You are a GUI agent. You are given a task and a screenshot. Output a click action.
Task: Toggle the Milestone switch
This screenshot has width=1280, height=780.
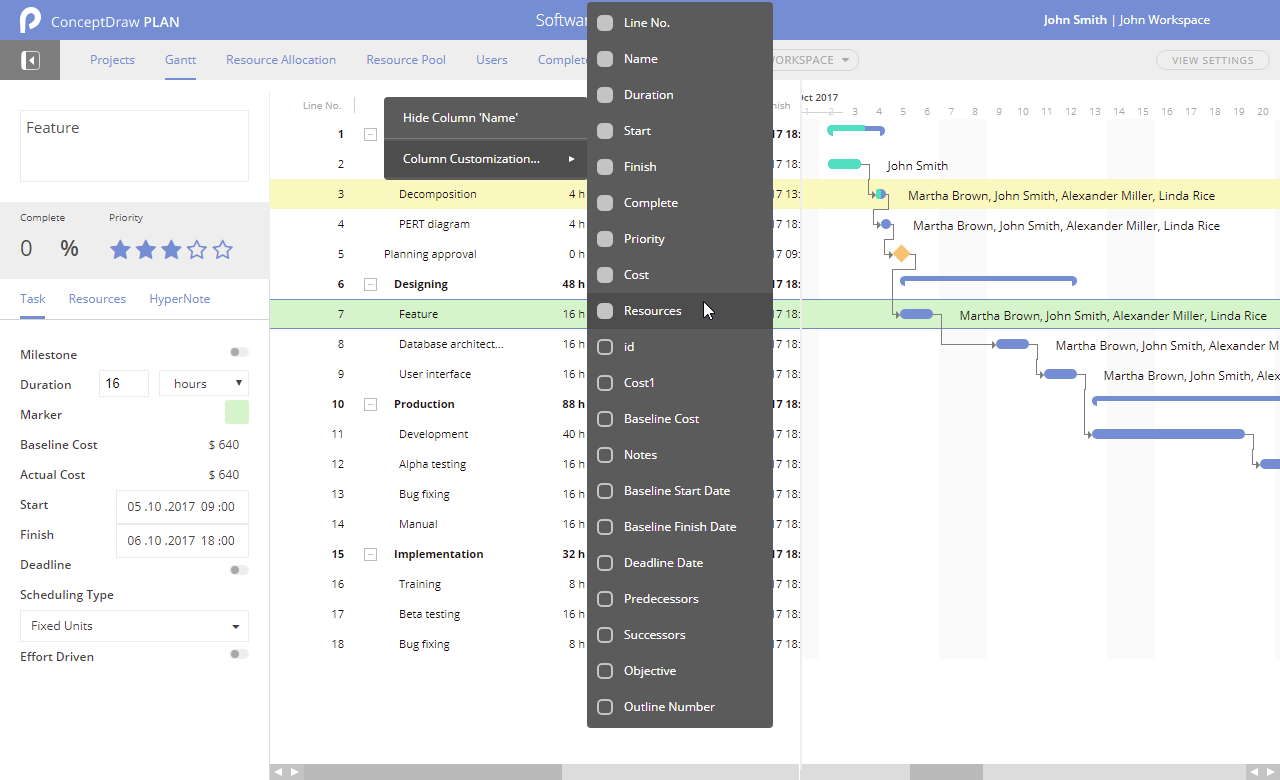click(239, 352)
